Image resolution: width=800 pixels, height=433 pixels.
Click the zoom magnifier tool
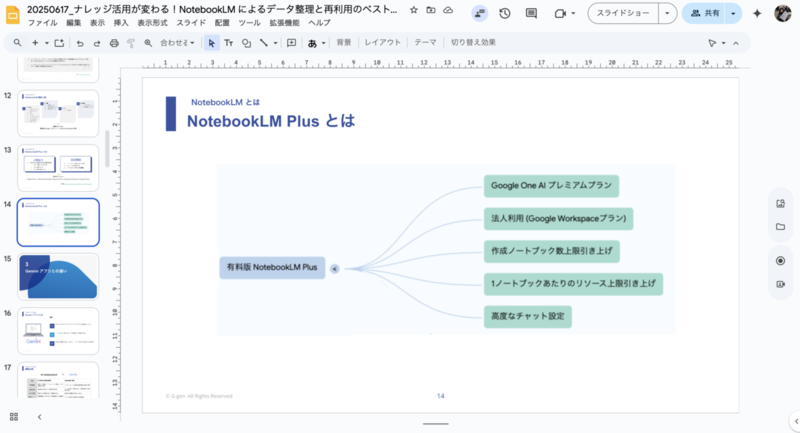(148, 43)
